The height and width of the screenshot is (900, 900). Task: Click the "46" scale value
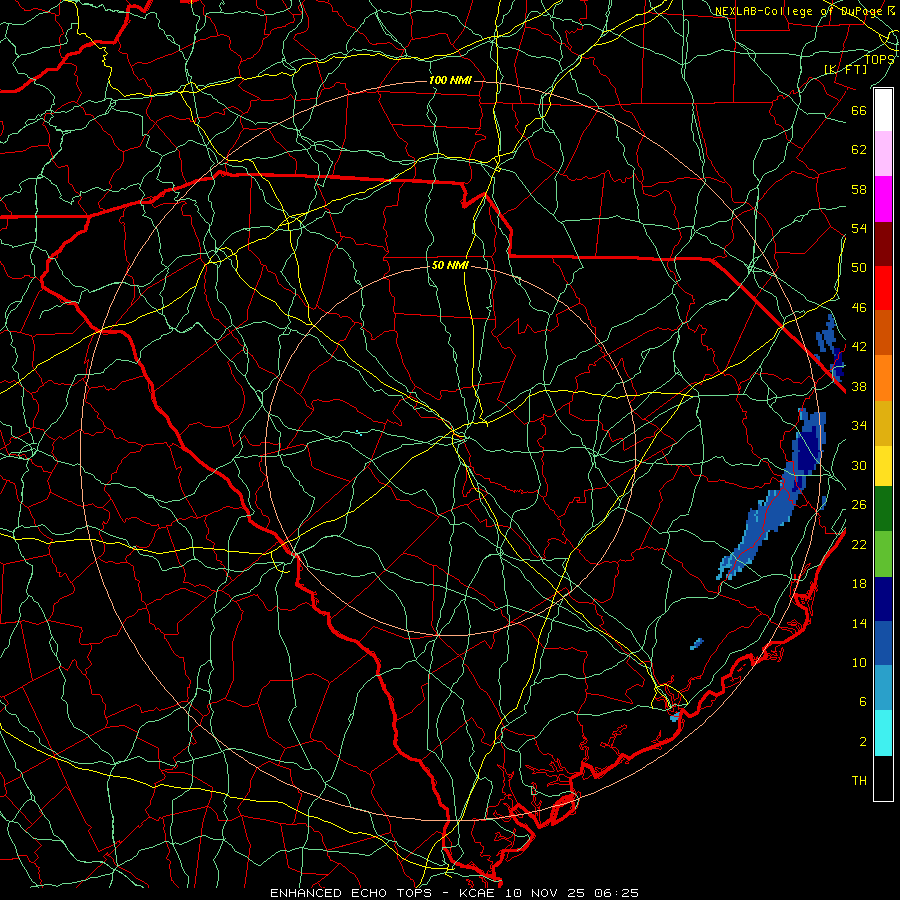coord(859,308)
